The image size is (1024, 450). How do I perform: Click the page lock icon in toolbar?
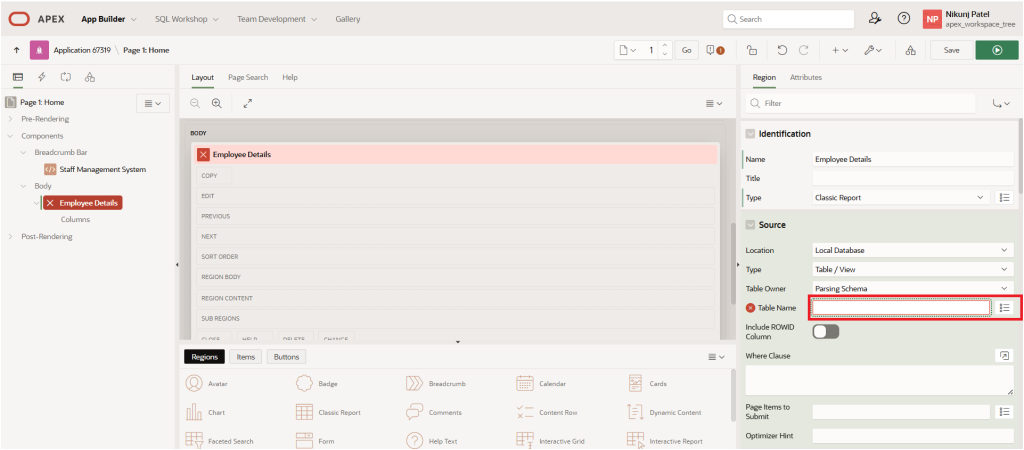pyautogui.click(x=752, y=50)
